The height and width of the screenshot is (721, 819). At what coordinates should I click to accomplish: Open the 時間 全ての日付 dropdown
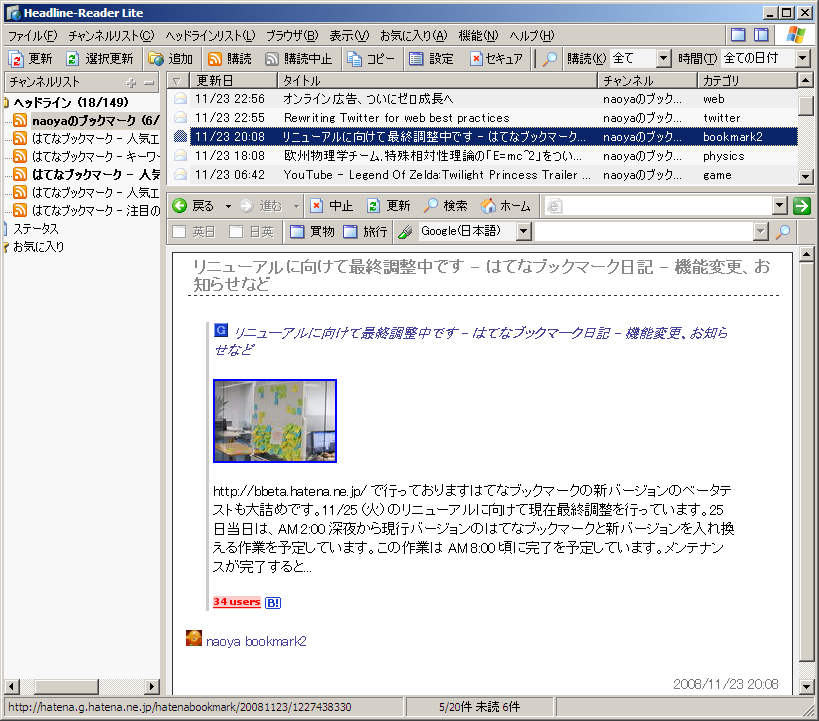(x=803, y=58)
